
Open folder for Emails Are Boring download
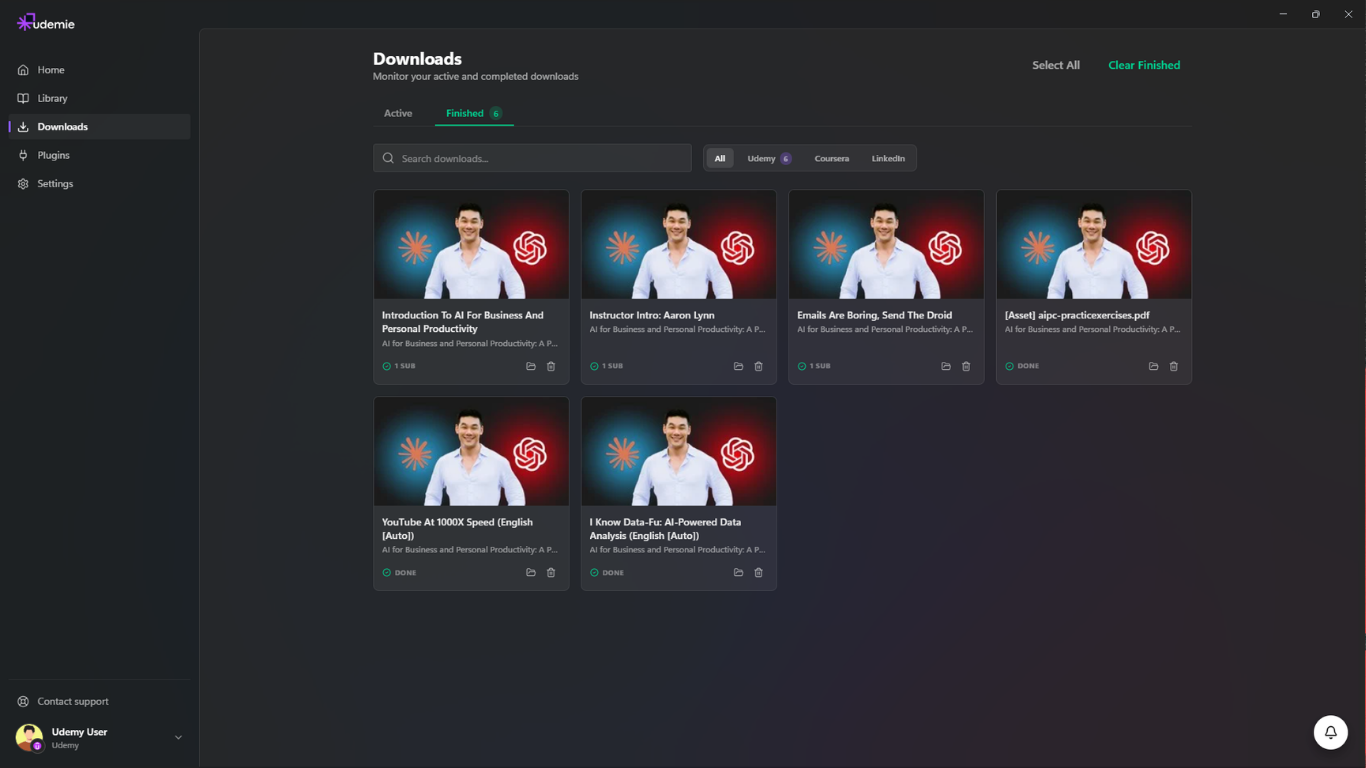click(946, 366)
